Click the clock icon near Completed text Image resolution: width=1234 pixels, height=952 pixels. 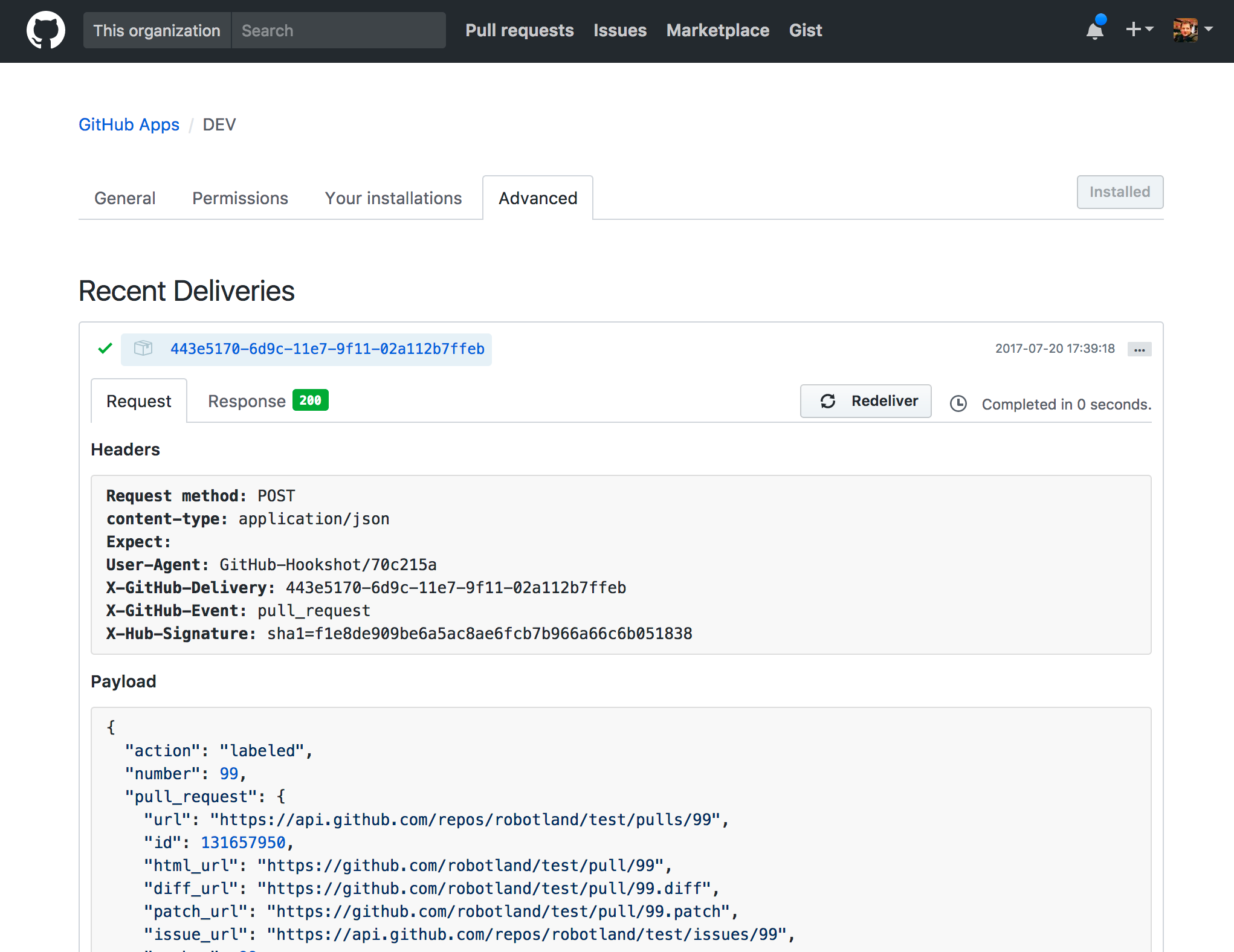point(958,404)
